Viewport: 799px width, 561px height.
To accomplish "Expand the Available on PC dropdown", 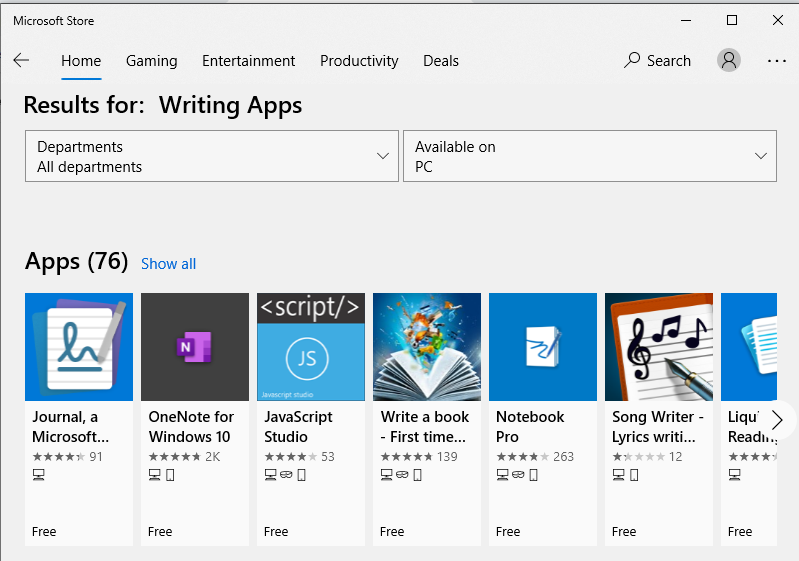I will click(590, 156).
